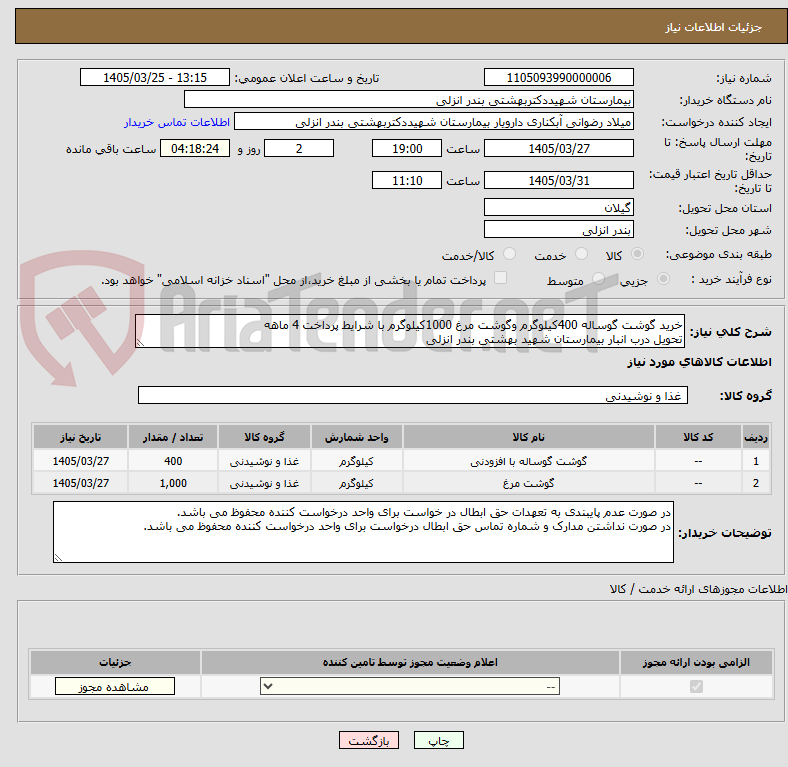
Task: Click the validity time 11:10 field
Action: (407, 180)
